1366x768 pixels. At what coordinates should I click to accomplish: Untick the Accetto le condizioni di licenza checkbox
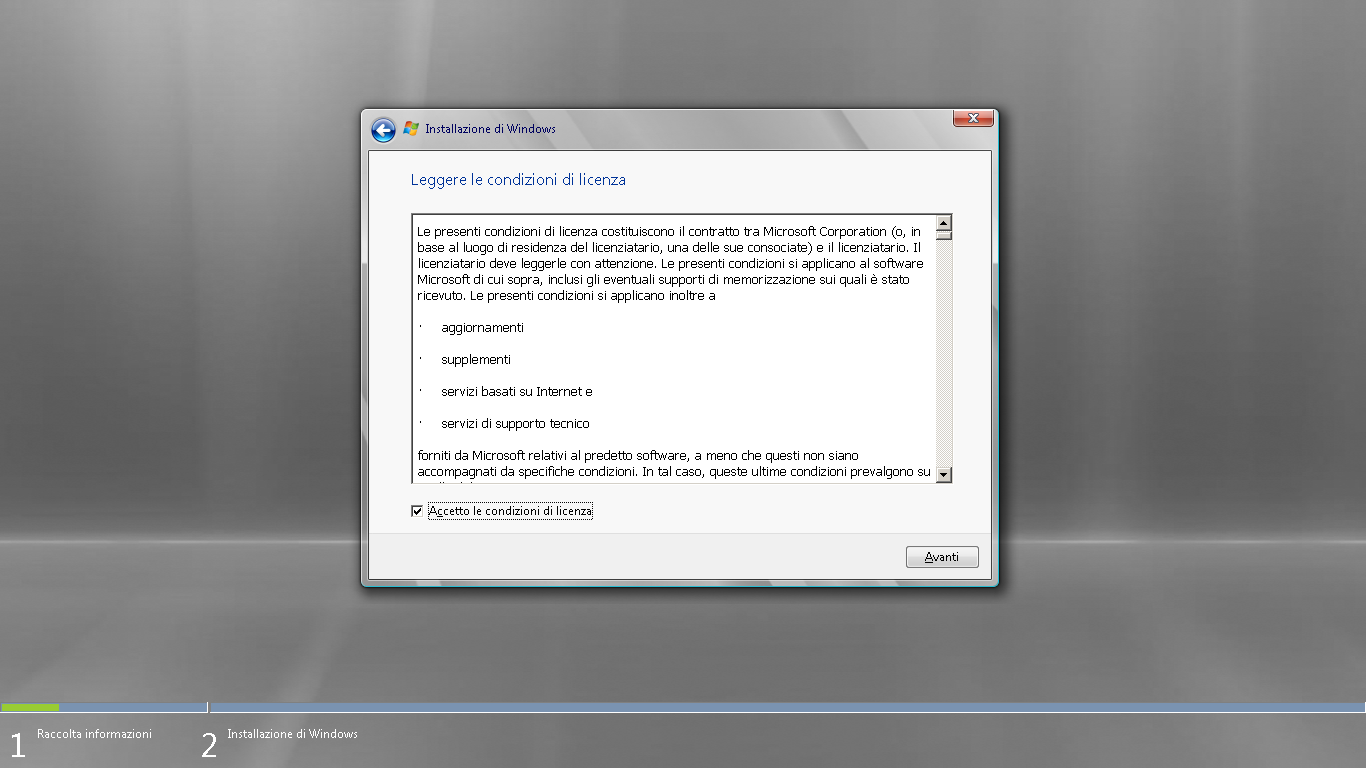tap(417, 511)
